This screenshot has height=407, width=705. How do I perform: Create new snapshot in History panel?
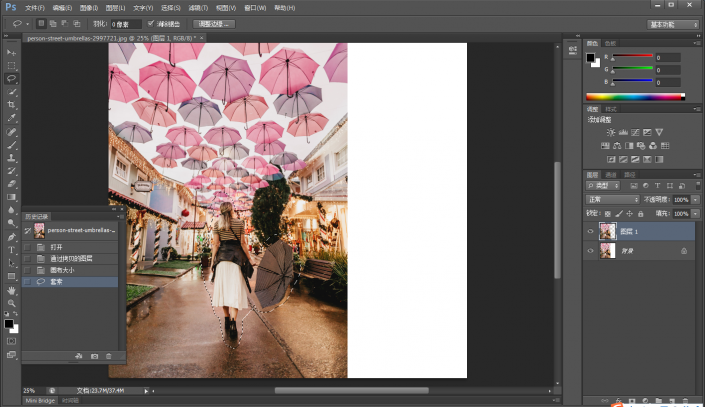click(x=94, y=356)
